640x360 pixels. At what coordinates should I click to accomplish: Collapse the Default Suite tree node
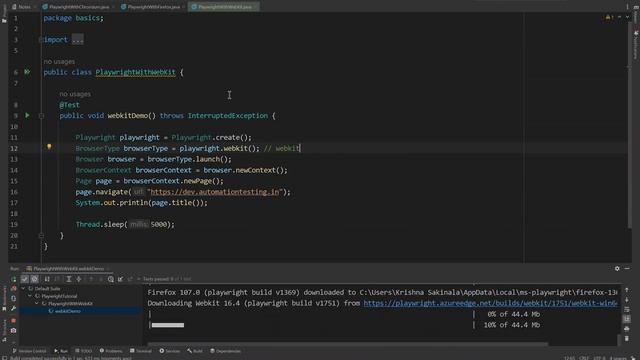pyautogui.click(x=23, y=289)
